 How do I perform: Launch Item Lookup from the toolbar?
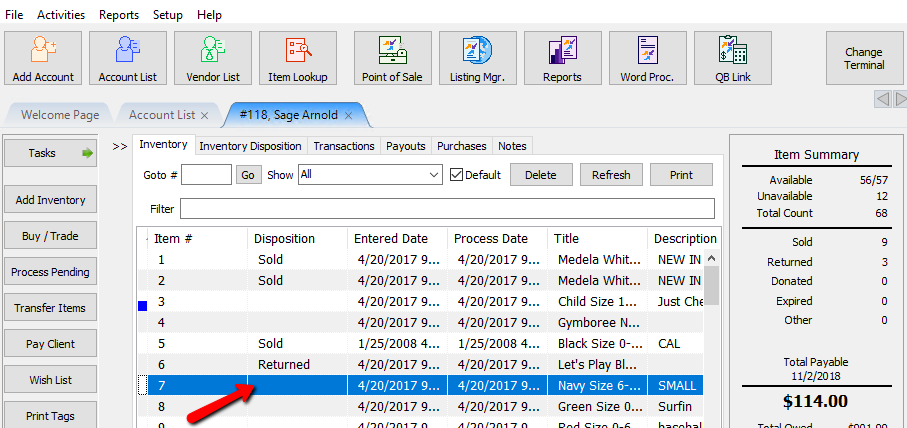(298, 58)
